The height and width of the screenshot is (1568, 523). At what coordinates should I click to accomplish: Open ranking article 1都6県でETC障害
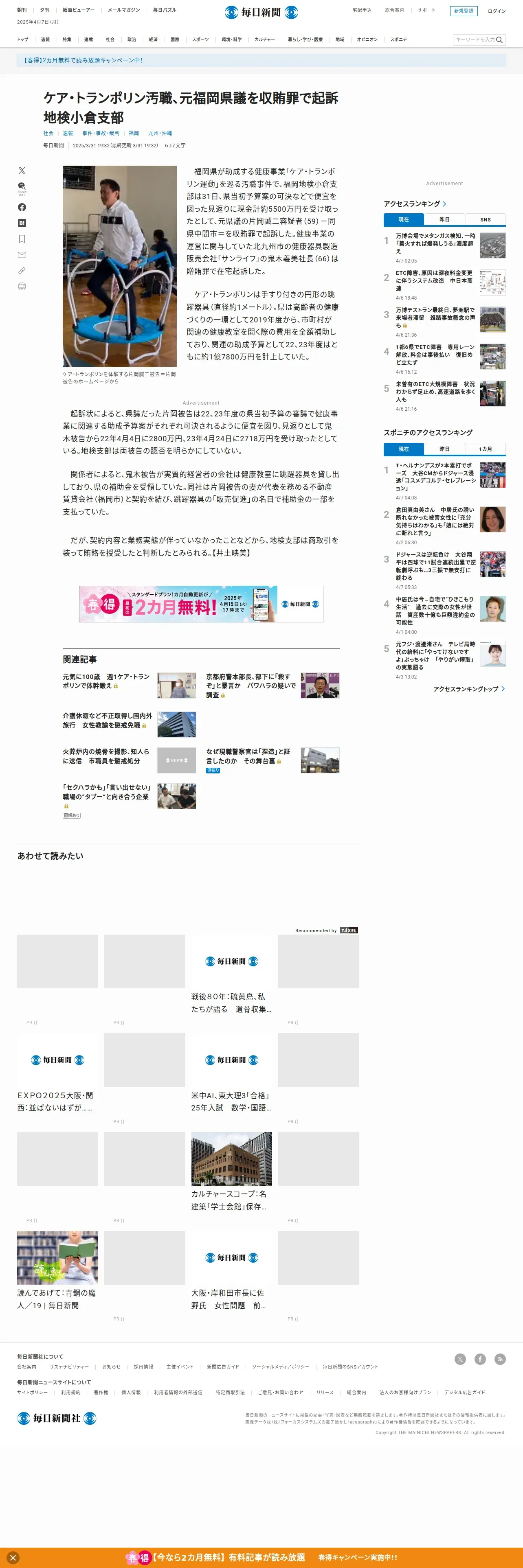tap(435, 354)
